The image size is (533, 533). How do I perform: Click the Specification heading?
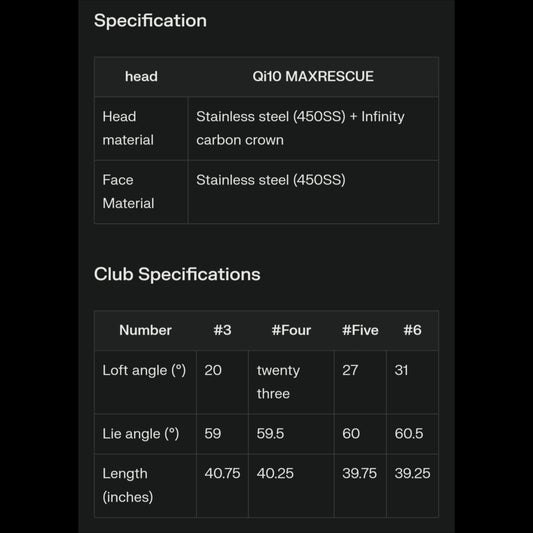coord(150,21)
